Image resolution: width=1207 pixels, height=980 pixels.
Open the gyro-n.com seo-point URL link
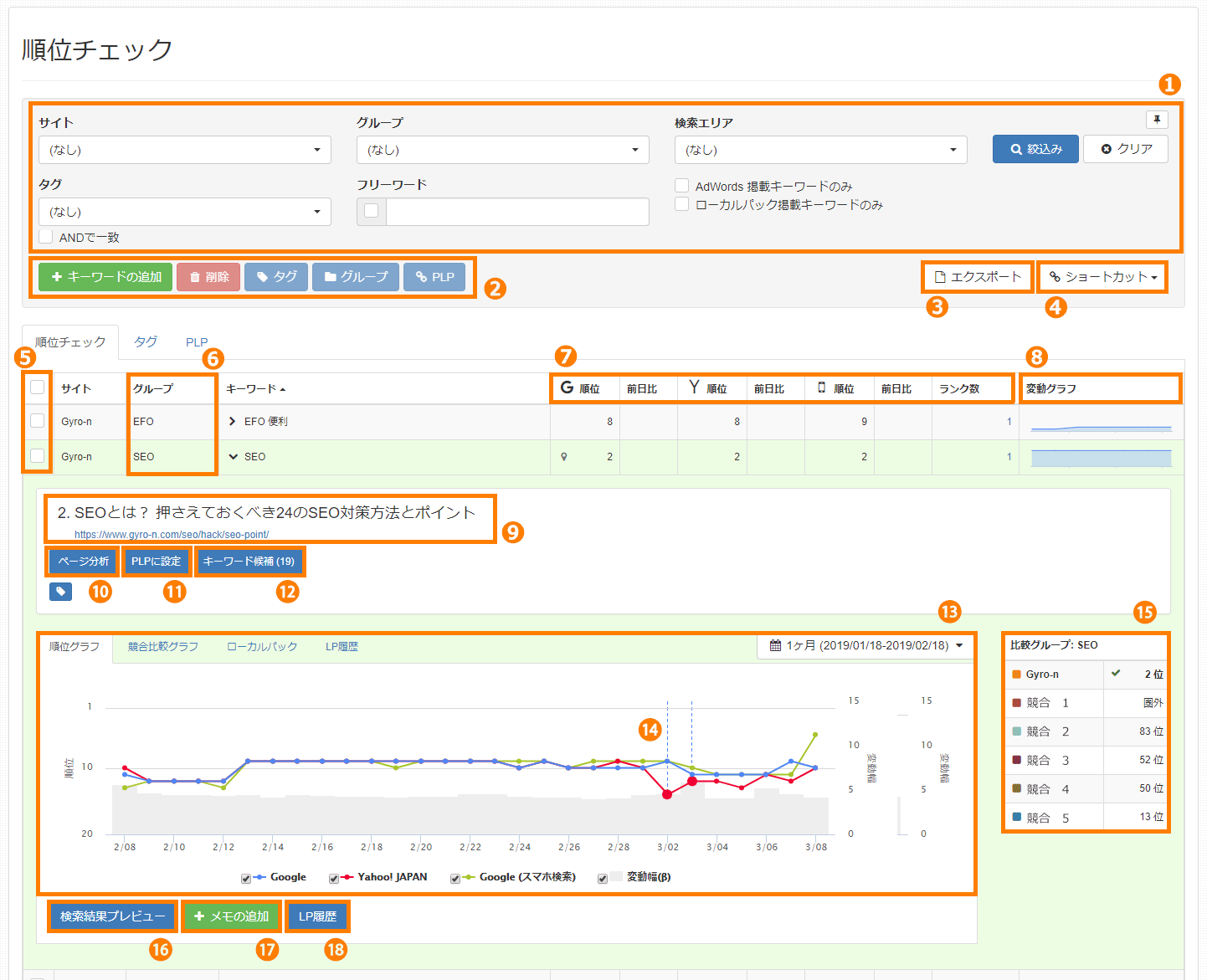[172, 534]
